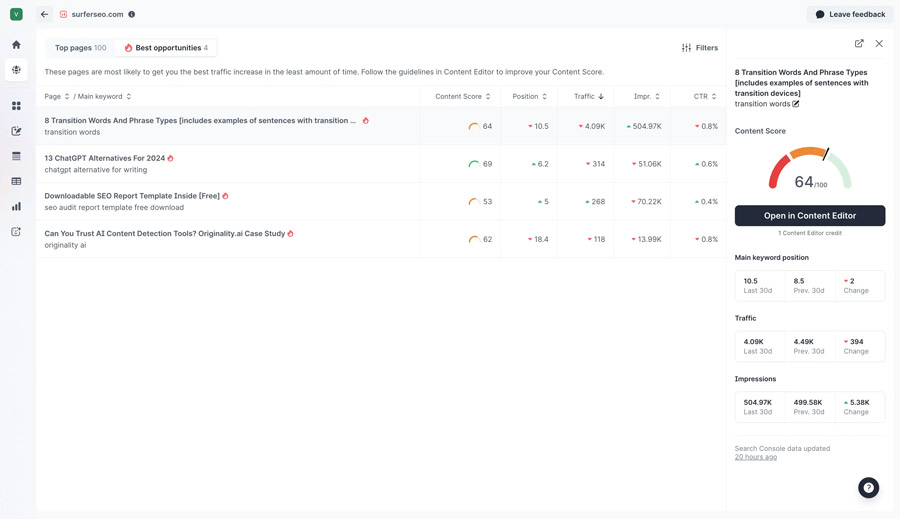Sort by Position column
The image size is (900, 519).
pos(529,96)
